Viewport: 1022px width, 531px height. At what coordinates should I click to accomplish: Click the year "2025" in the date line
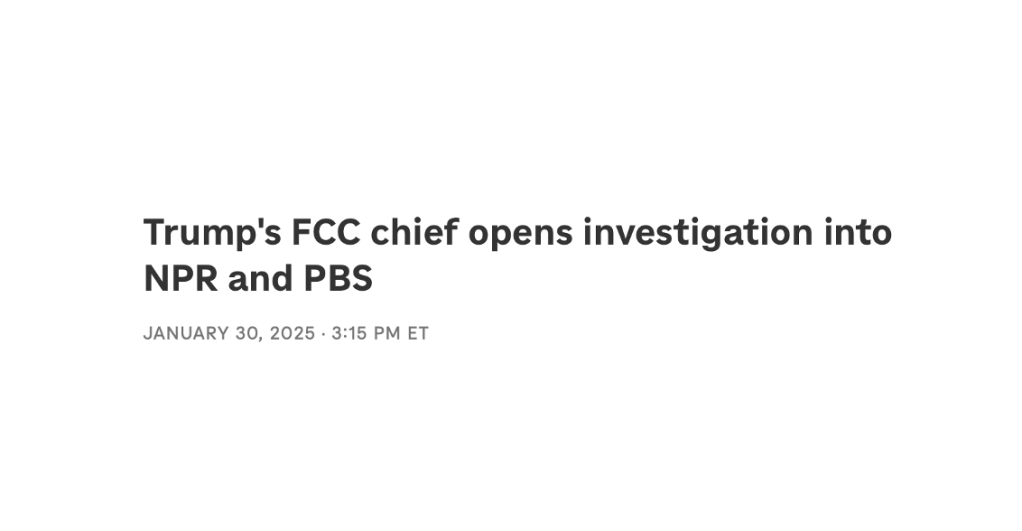tap(290, 334)
